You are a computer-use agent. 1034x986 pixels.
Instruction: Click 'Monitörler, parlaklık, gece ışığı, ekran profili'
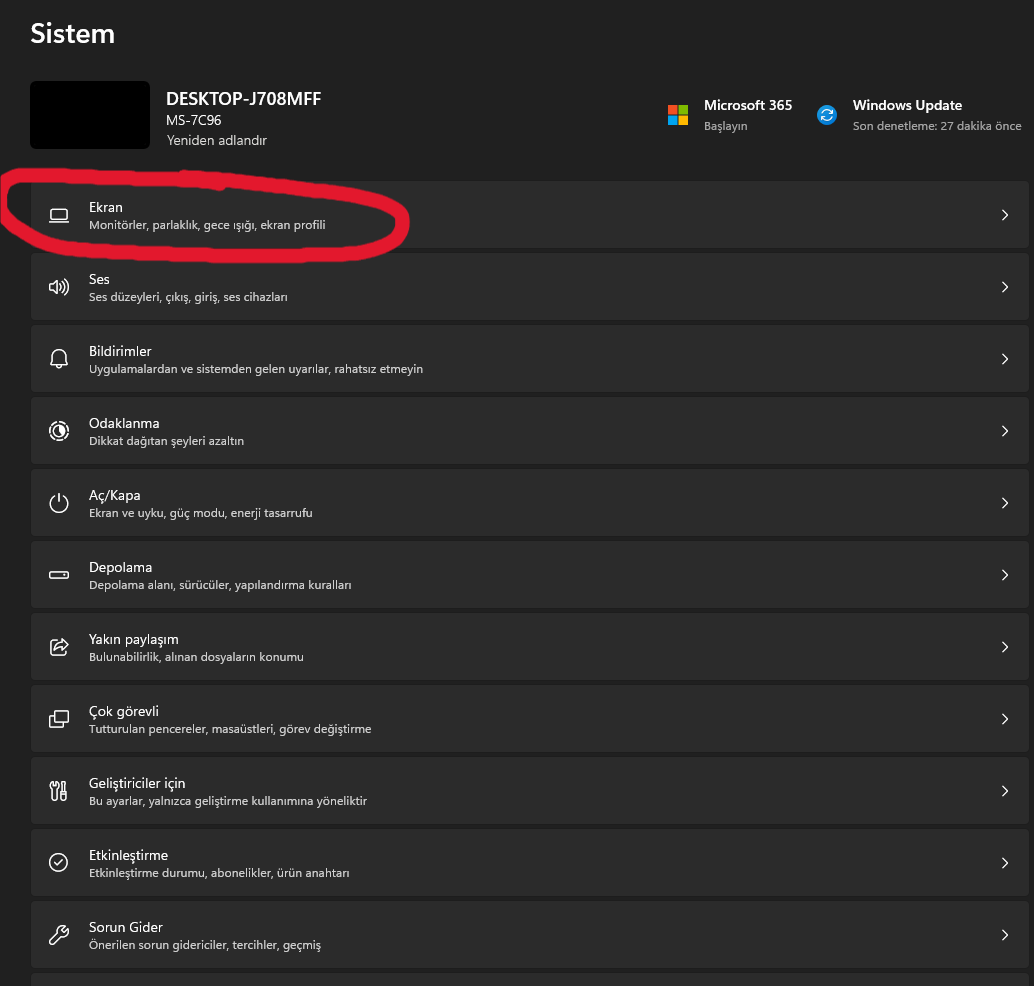[207, 225]
